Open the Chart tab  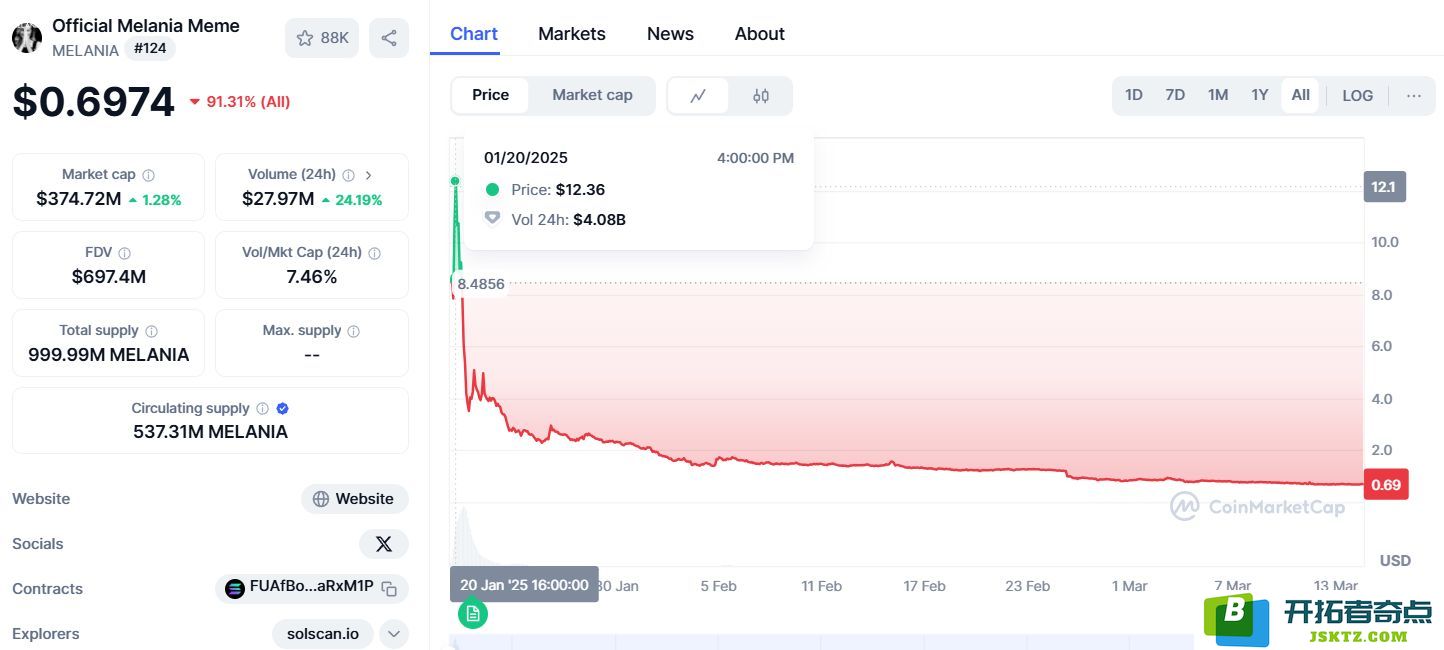tap(474, 34)
